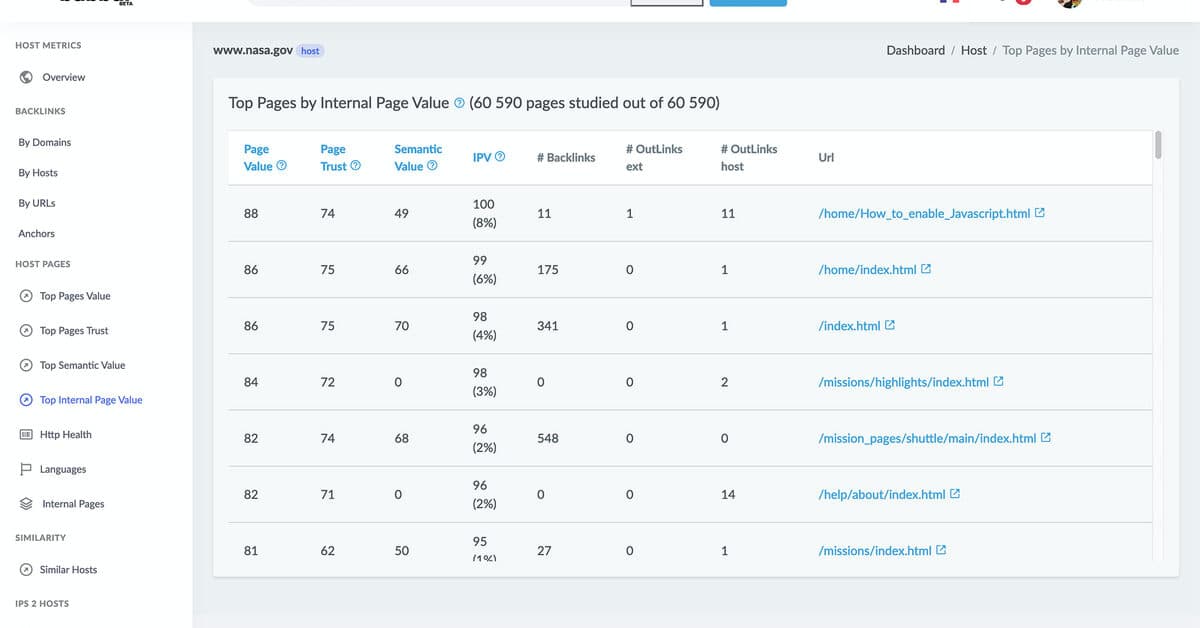
Task: Select By Hosts under Backlinks
Action: (x=38, y=173)
